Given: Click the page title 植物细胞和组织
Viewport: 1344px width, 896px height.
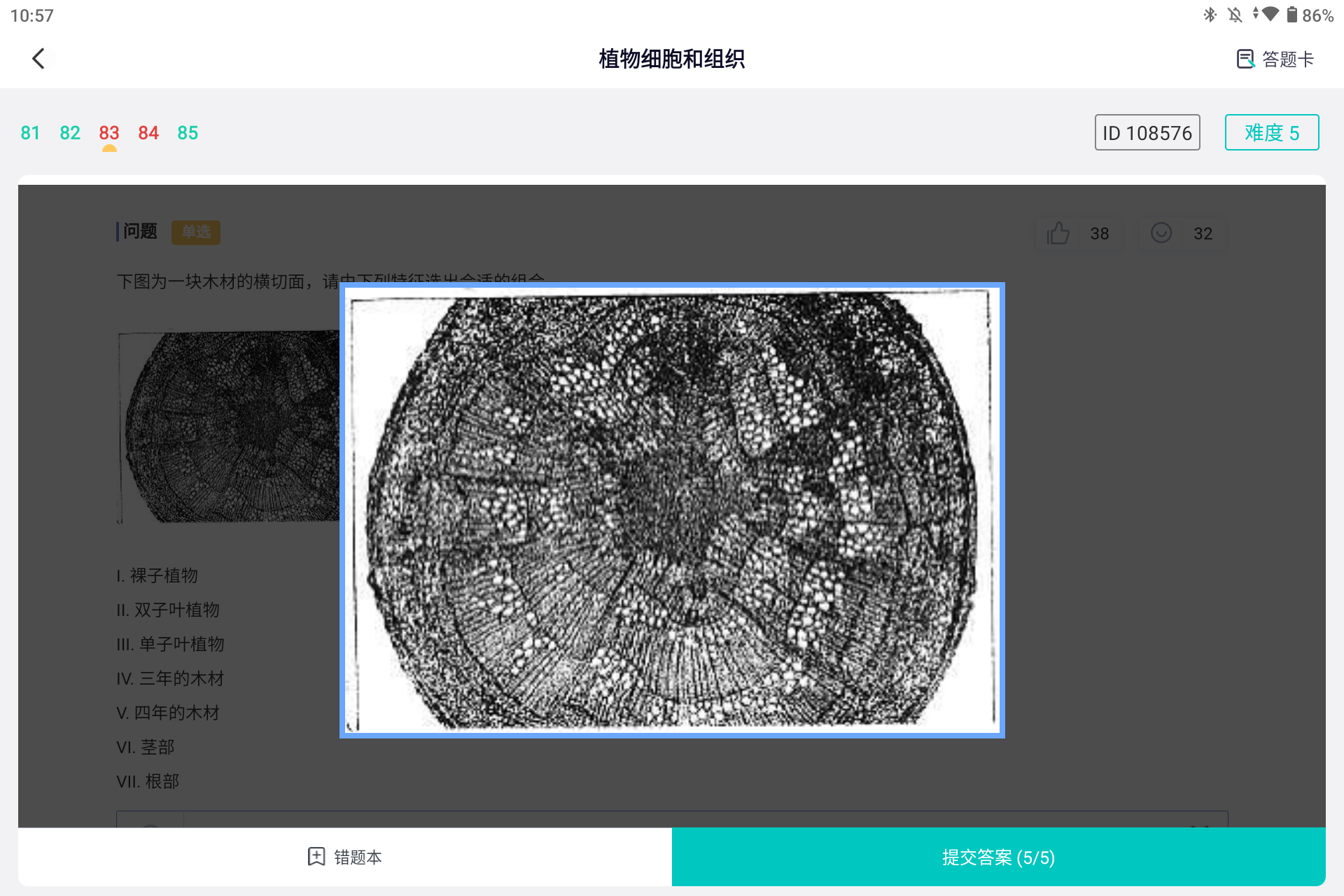Looking at the screenshot, I should [x=672, y=59].
